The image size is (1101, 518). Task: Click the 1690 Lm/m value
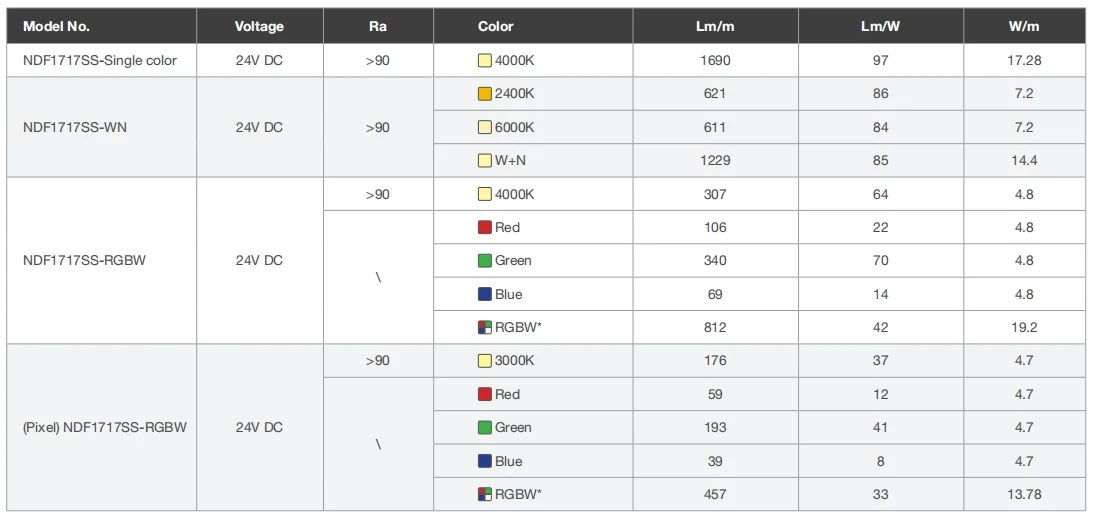click(x=715, y=60)
